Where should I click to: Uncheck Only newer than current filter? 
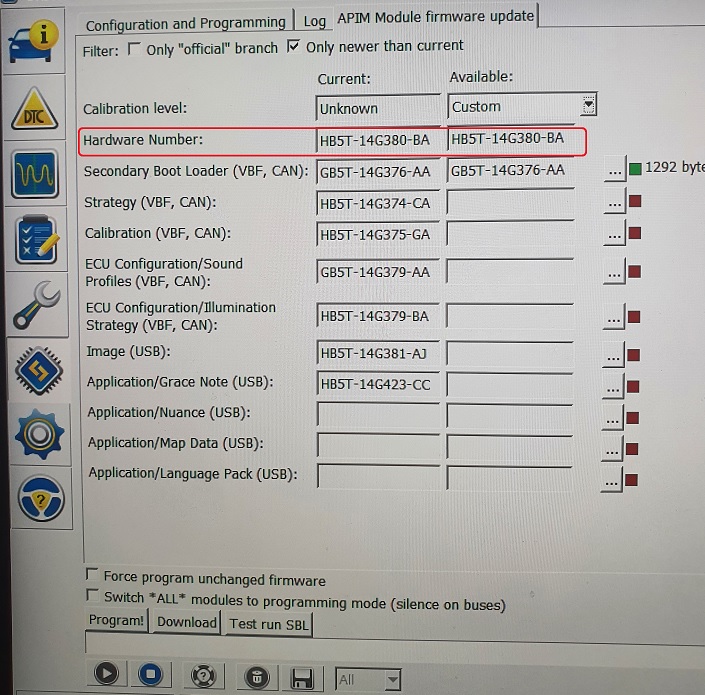click(x=293, y=46)
